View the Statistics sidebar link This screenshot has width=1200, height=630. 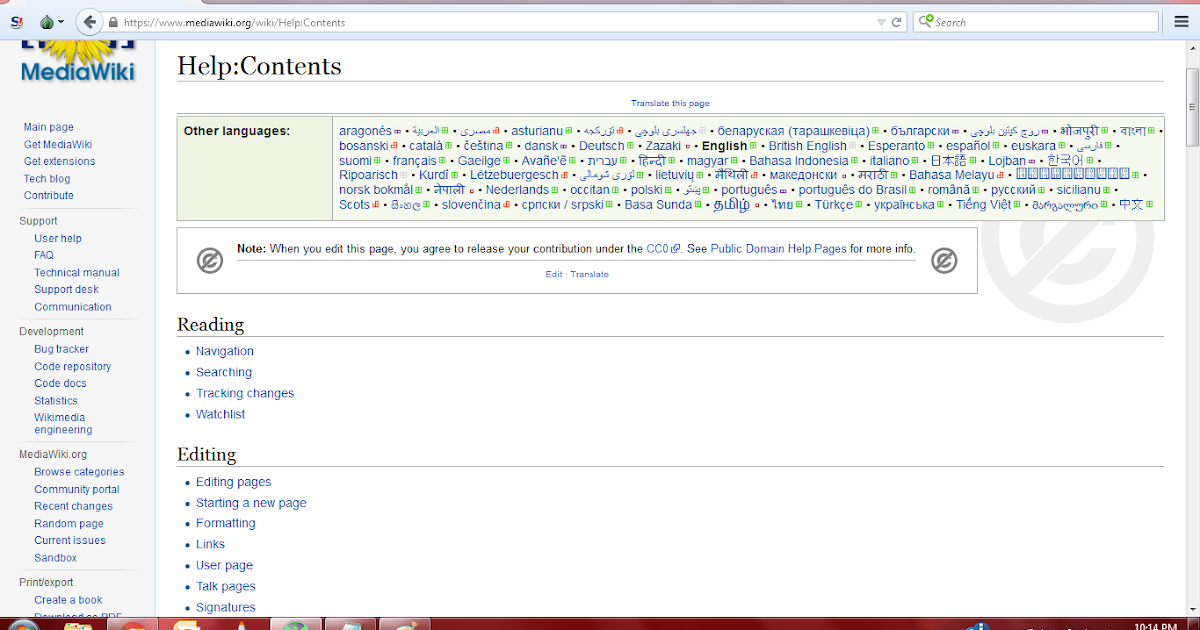coord(56,400)
